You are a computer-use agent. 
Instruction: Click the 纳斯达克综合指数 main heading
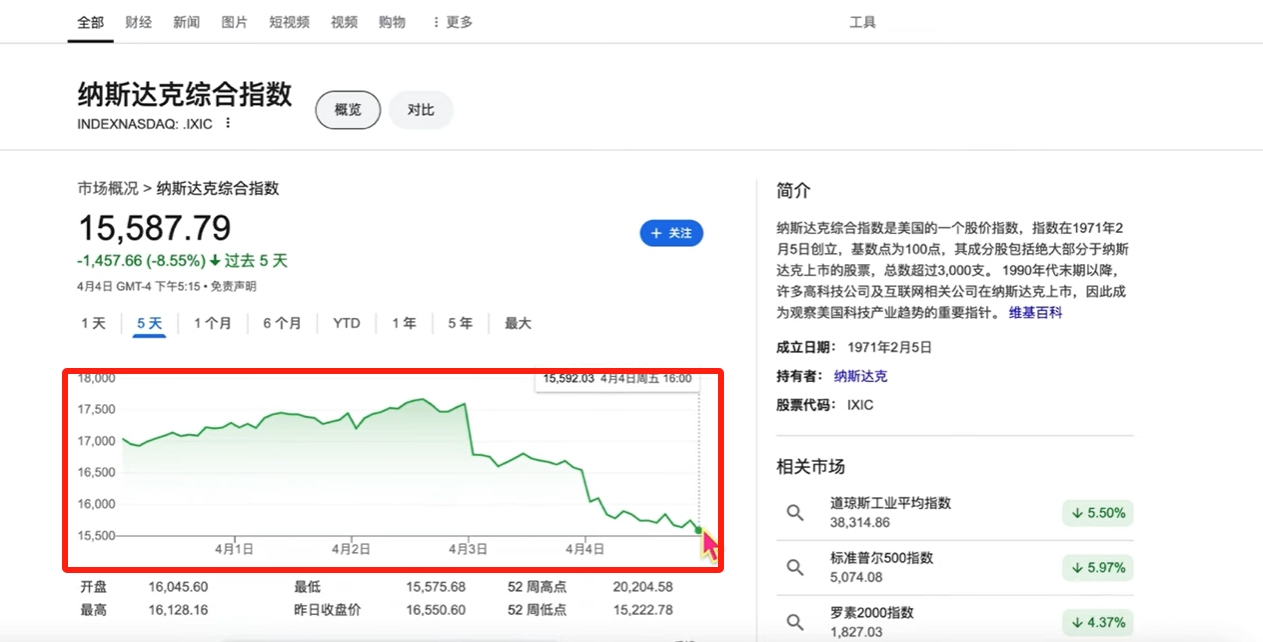click(185, 94)
